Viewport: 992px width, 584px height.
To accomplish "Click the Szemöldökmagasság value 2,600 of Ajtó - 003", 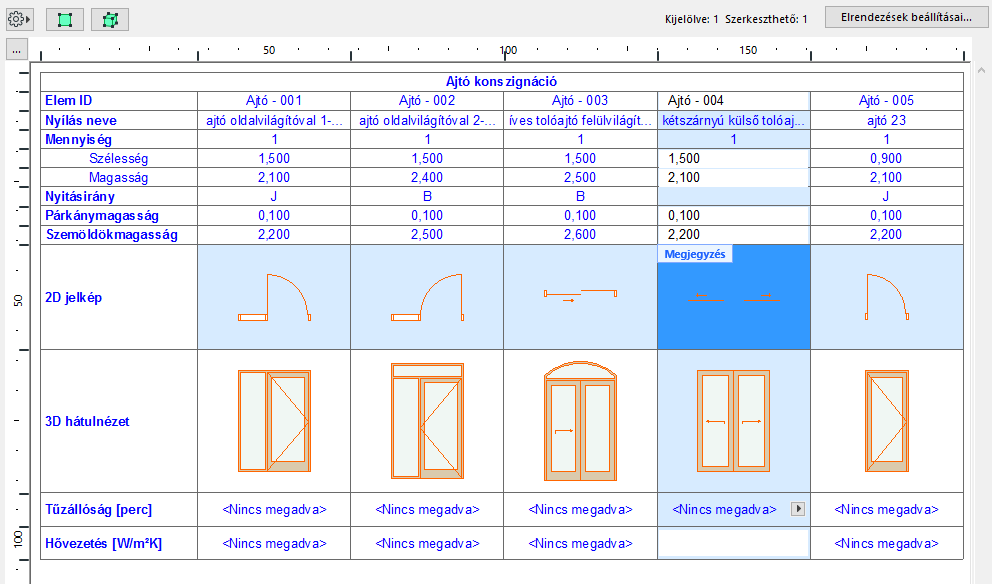I will [580, 235].
